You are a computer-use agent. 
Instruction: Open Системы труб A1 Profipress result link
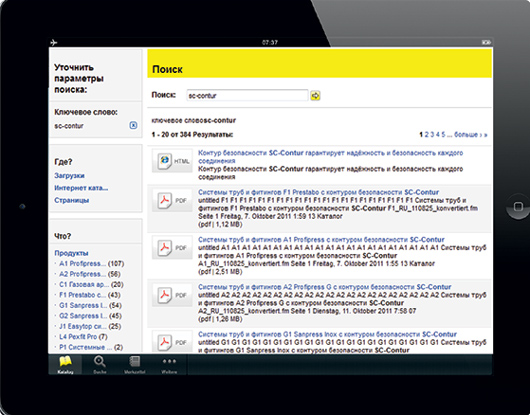(x=321, y=240)
